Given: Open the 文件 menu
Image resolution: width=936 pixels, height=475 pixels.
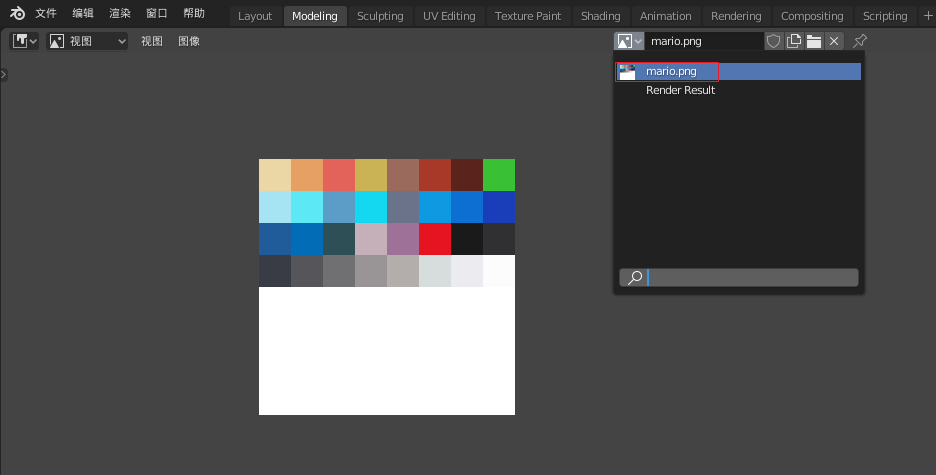Looking at the screenshot, I should click(46, 13).
